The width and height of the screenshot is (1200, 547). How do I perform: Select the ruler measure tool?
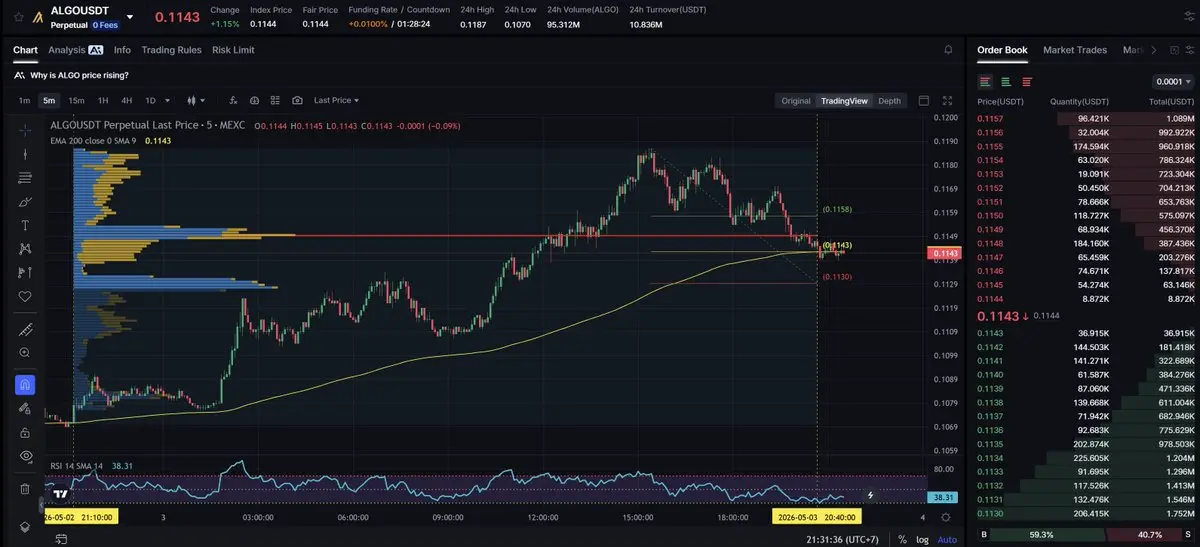pos(25,329)
